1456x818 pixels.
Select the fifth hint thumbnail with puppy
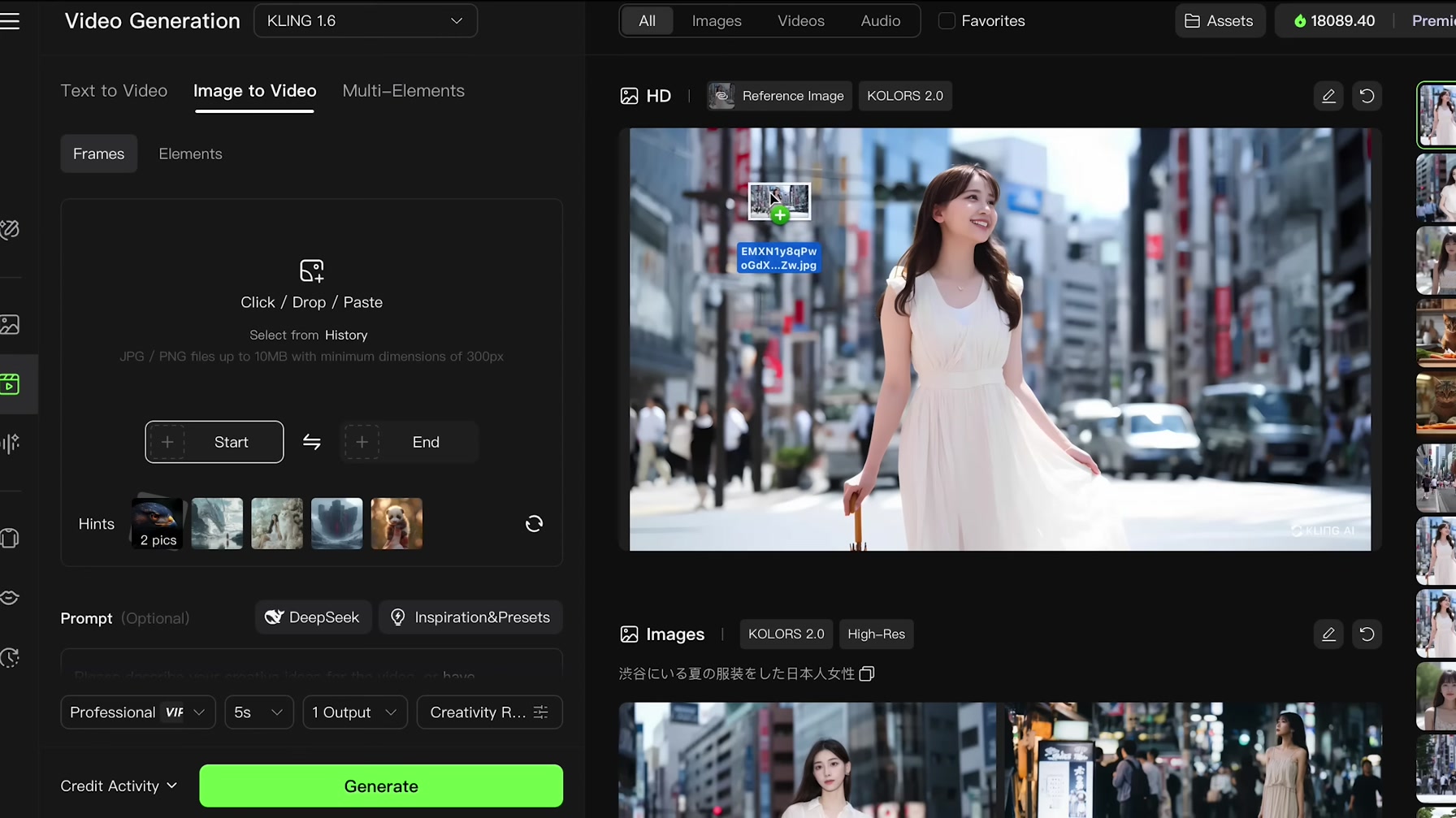[396, 523]
